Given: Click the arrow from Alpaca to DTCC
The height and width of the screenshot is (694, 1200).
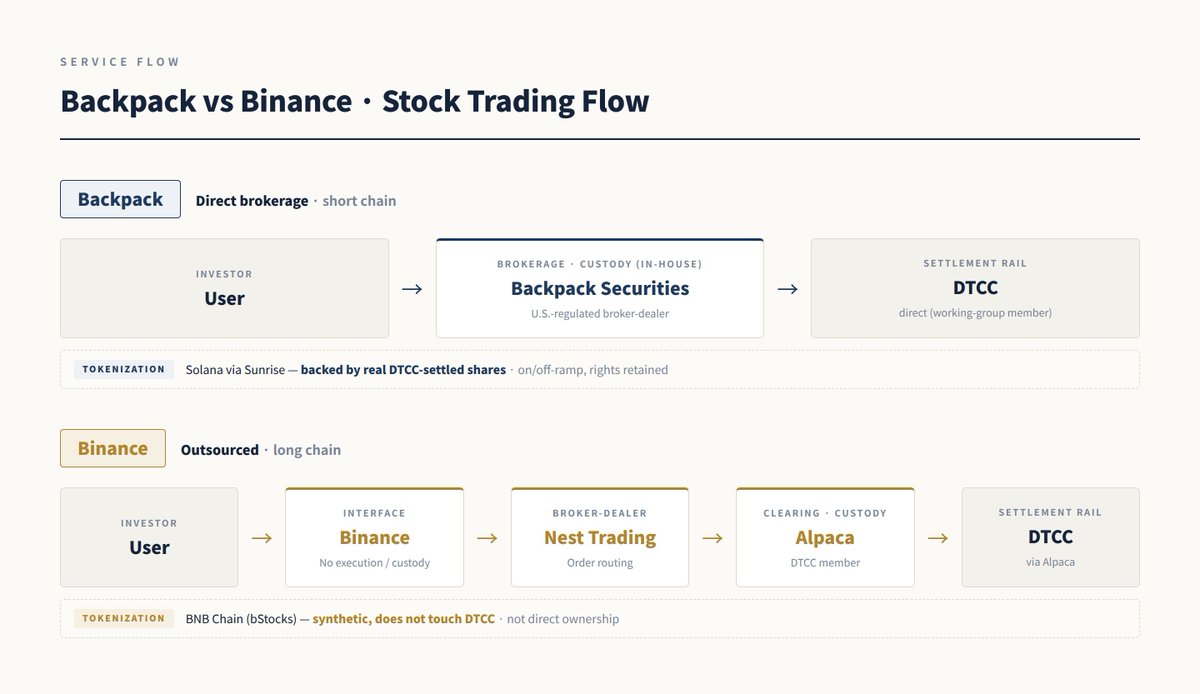Looking at the screenshot, I should (938, 538).
